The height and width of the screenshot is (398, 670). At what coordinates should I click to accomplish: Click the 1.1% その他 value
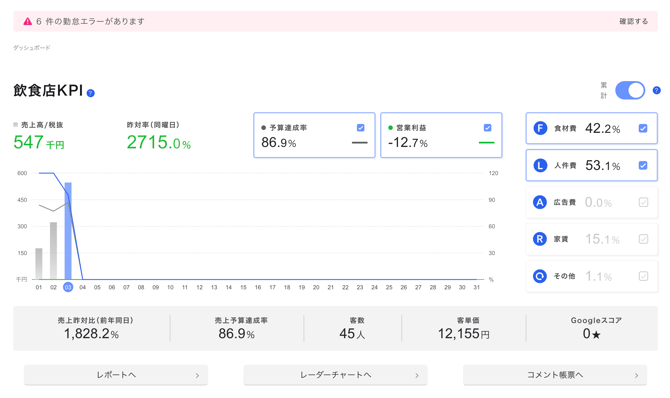(599, 276)
